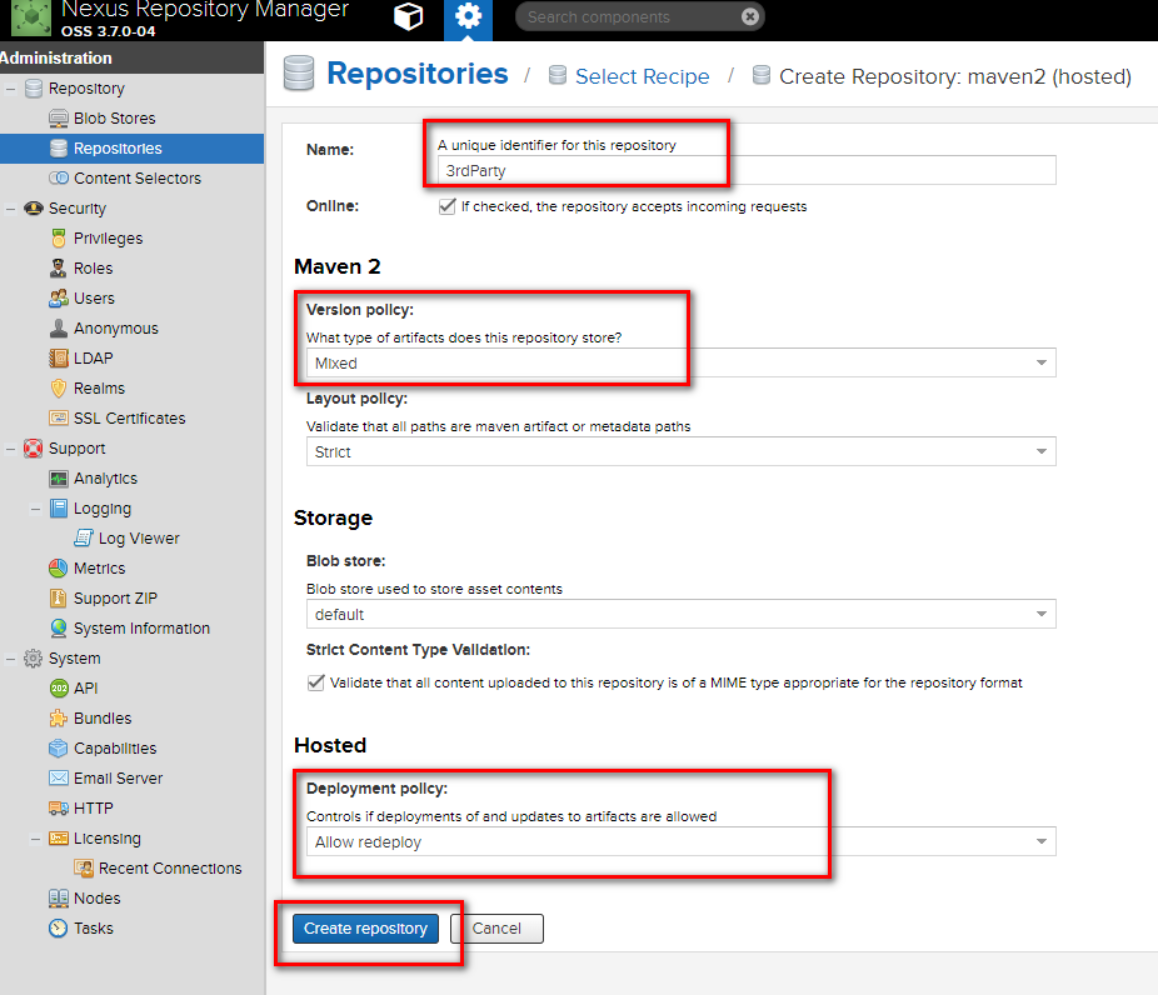This screenshot has width=1158, height=995.
Task: Collapse the Logging tree node
Action: (x=35, y=508)
